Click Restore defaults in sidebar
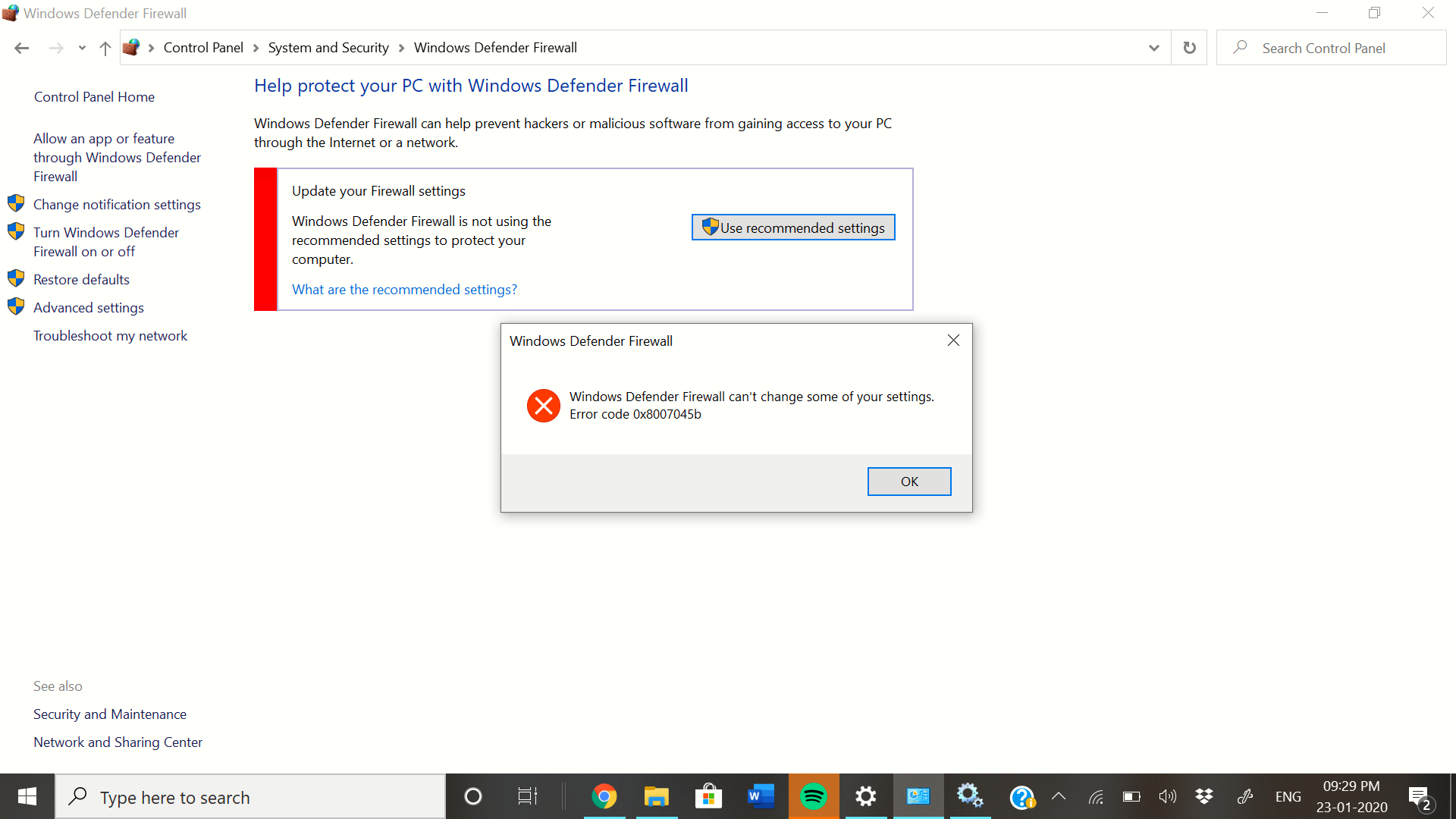This screenshot has height=819, width=1456. (x=81, y=279)
